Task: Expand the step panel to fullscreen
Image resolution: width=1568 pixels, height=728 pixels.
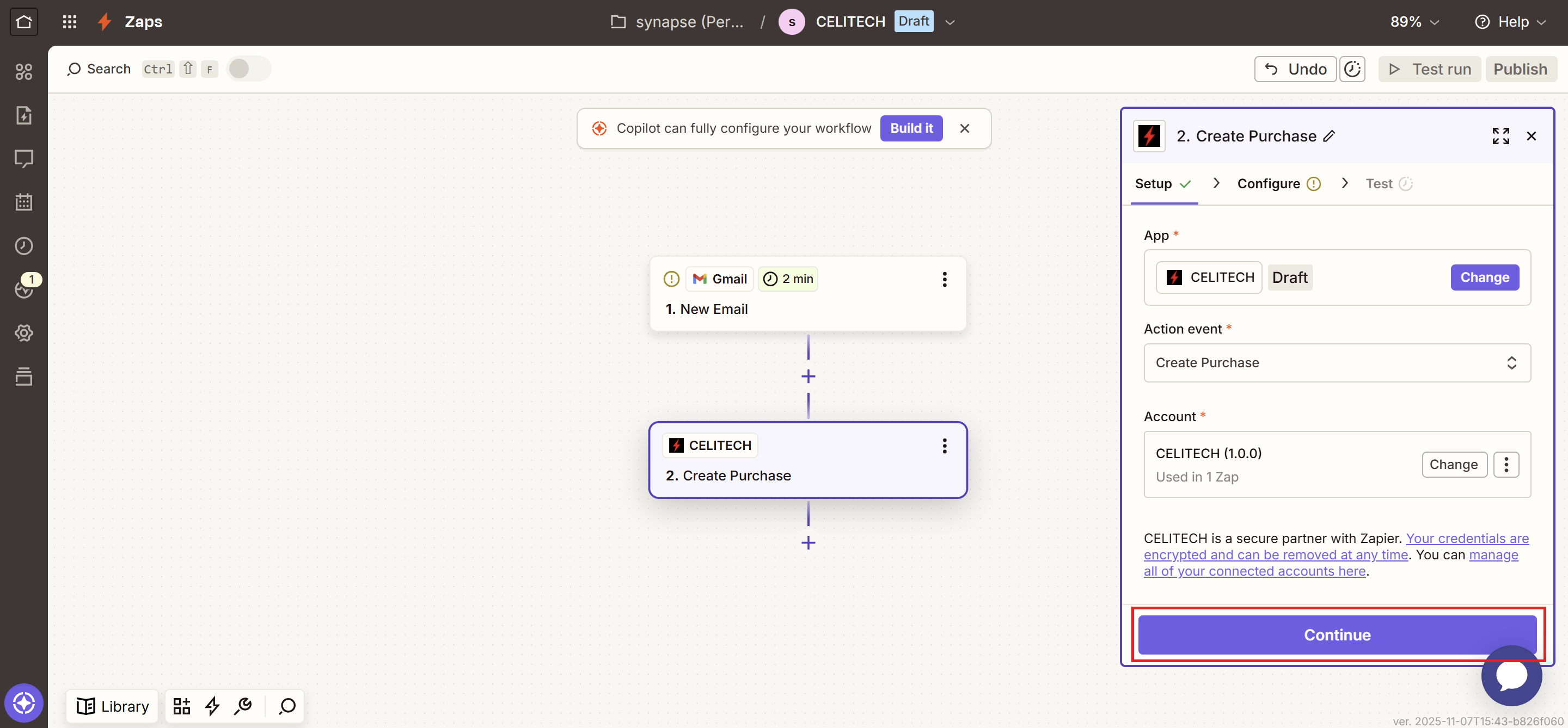Action: pyautogui.click(x=1500, y=136)
